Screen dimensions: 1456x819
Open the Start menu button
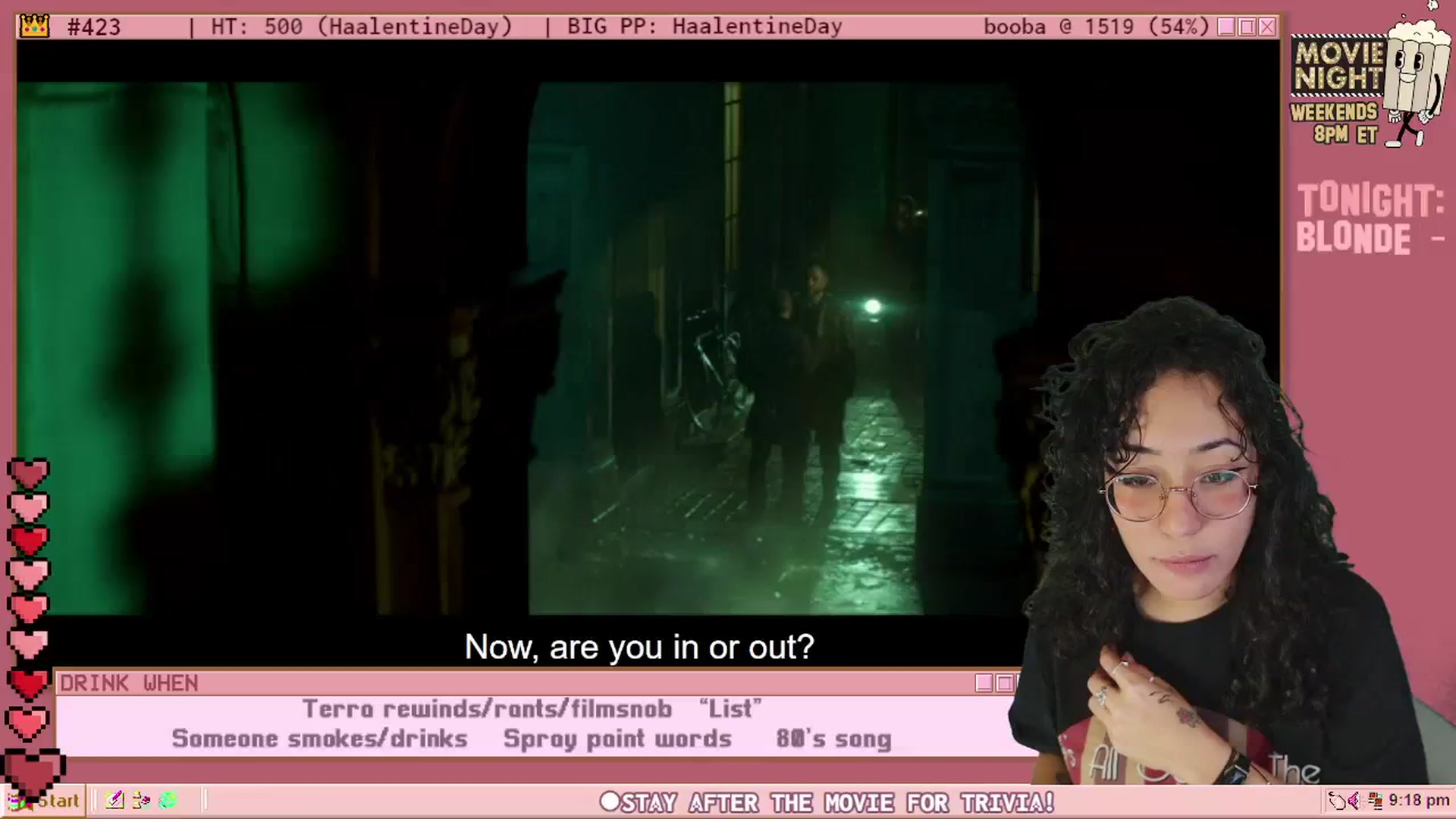click(44, 801)
